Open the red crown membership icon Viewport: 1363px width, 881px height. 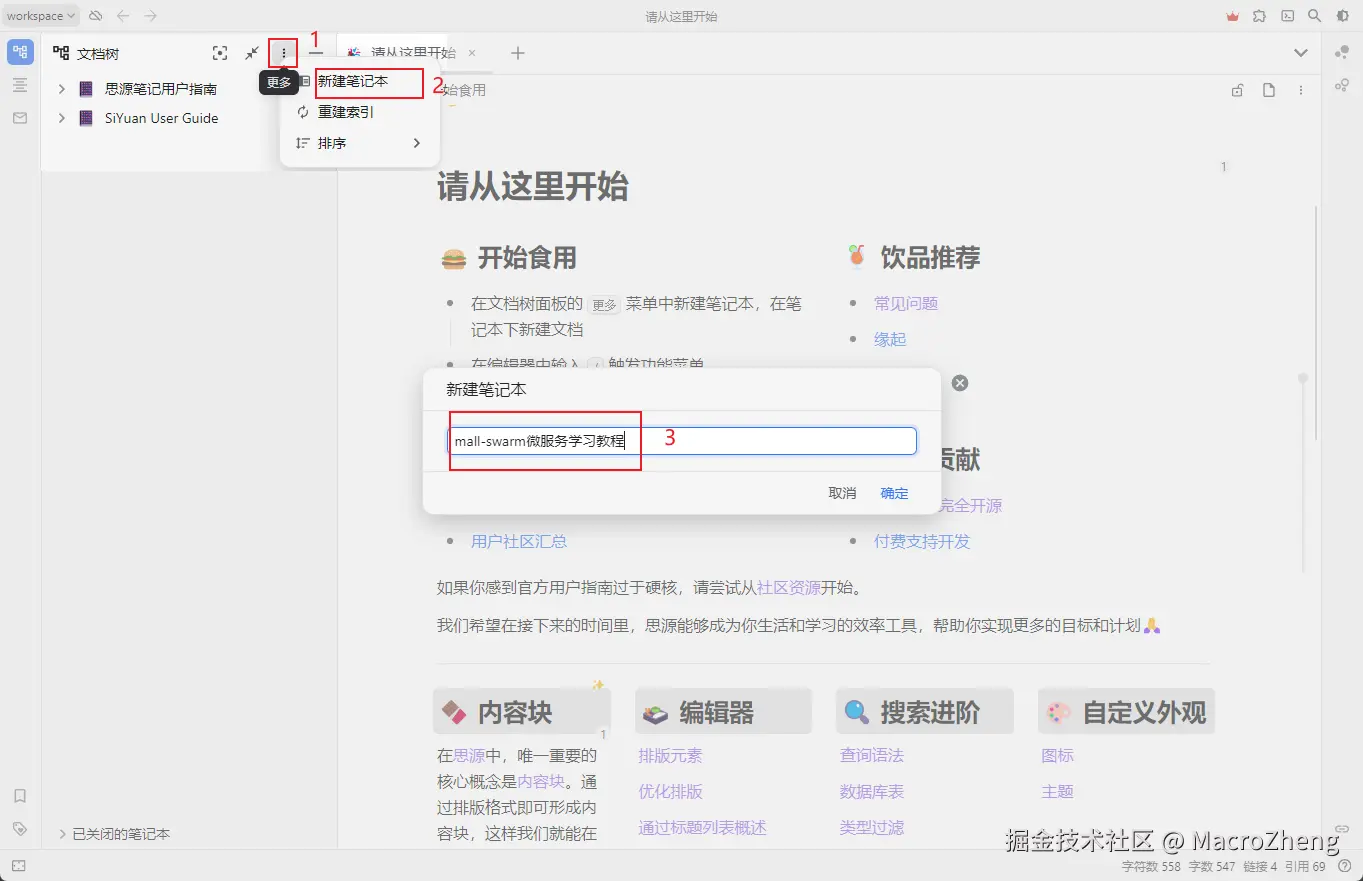pos(1233,16)
